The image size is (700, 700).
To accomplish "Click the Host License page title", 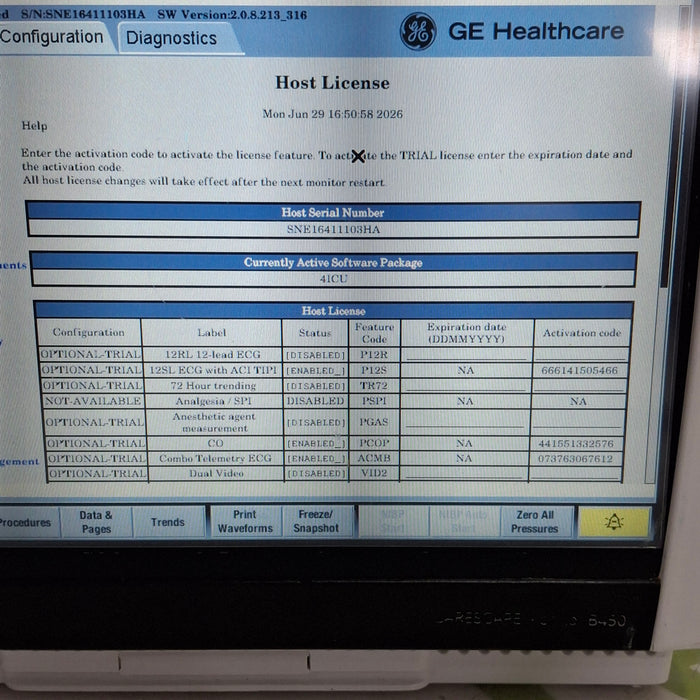I will pyautogui.click(x=332, y=83).
